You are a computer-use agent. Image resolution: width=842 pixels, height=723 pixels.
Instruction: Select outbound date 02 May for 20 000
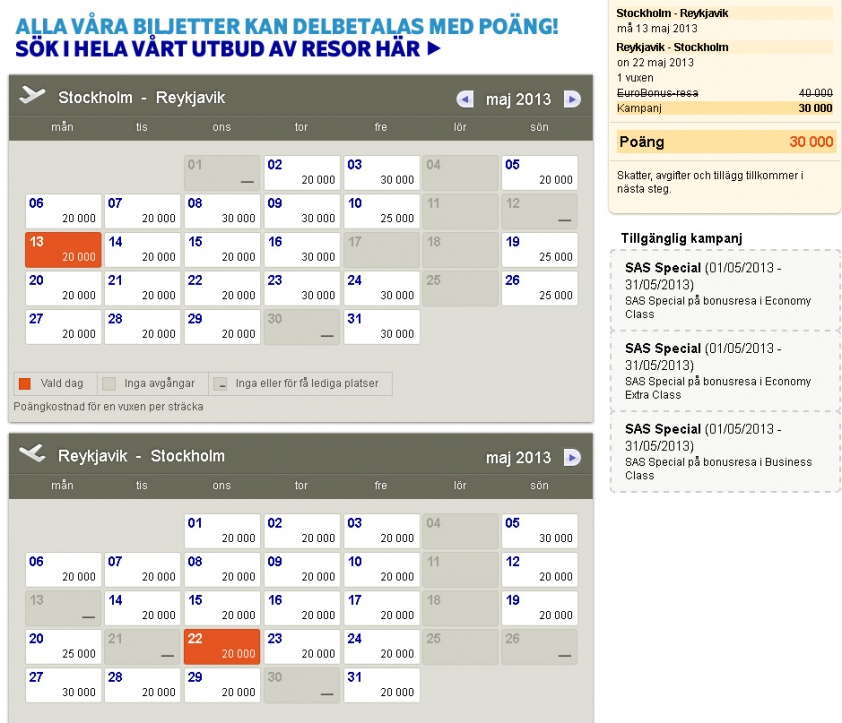302,172
